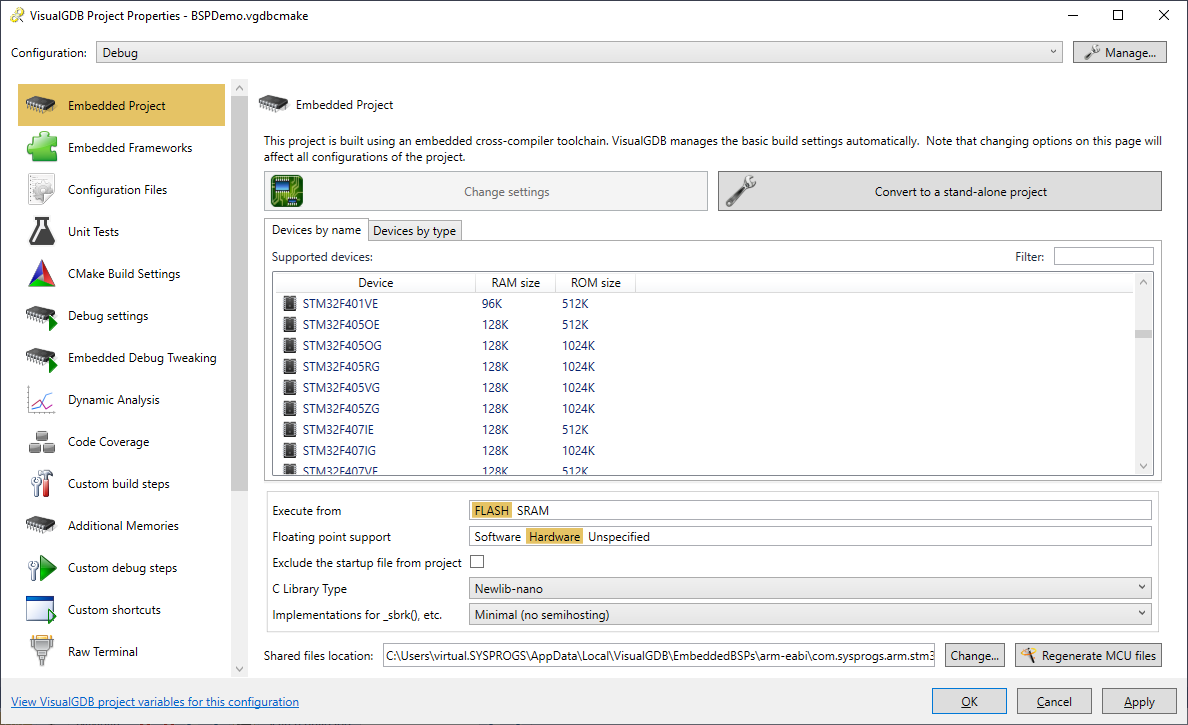Click the chip icon beside STM32F407IG
Screen dimensions: 1188x725
point(289,450)
